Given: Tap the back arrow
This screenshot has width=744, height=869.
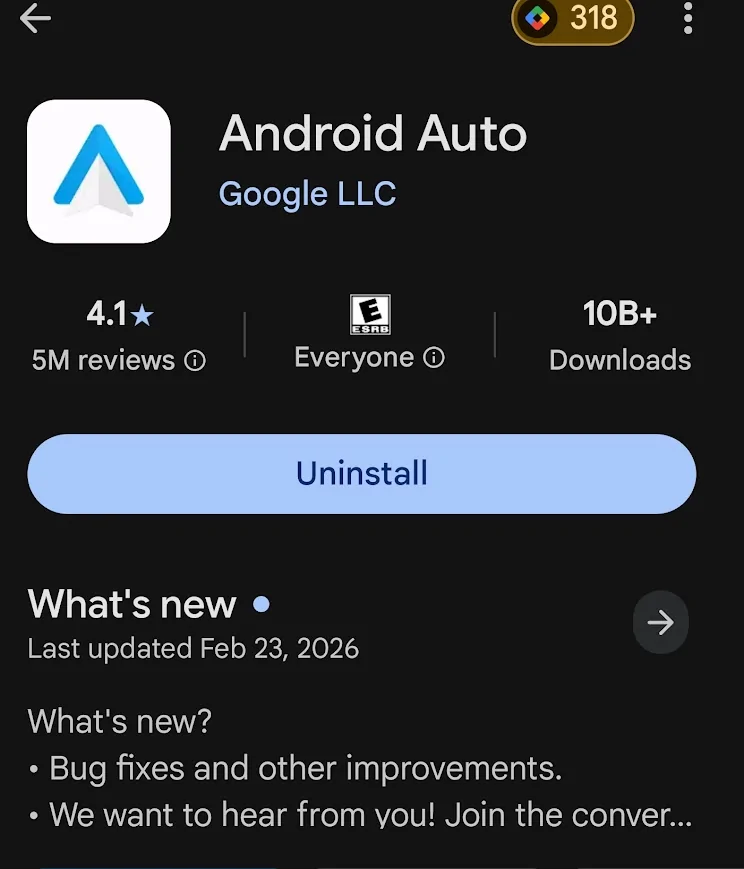Looking at the screenshot, I should (x=36, y=18).
